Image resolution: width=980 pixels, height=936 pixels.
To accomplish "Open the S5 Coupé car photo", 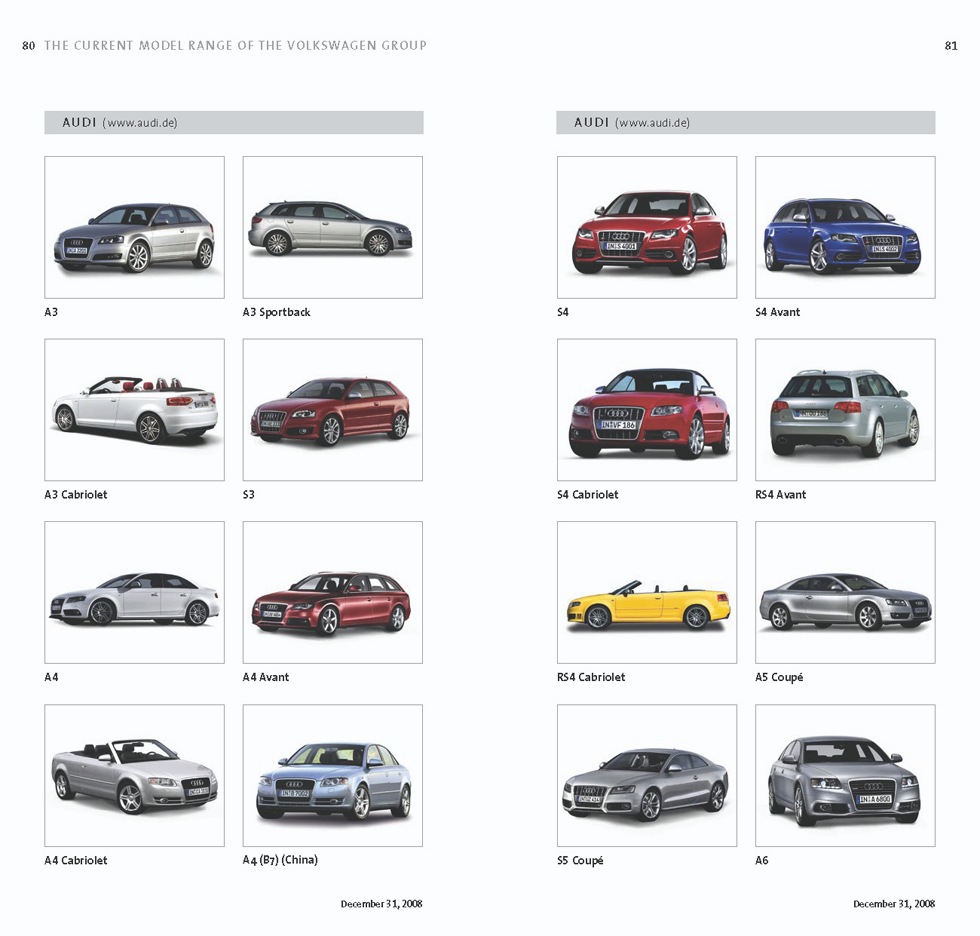I will (x=647, y=776).
